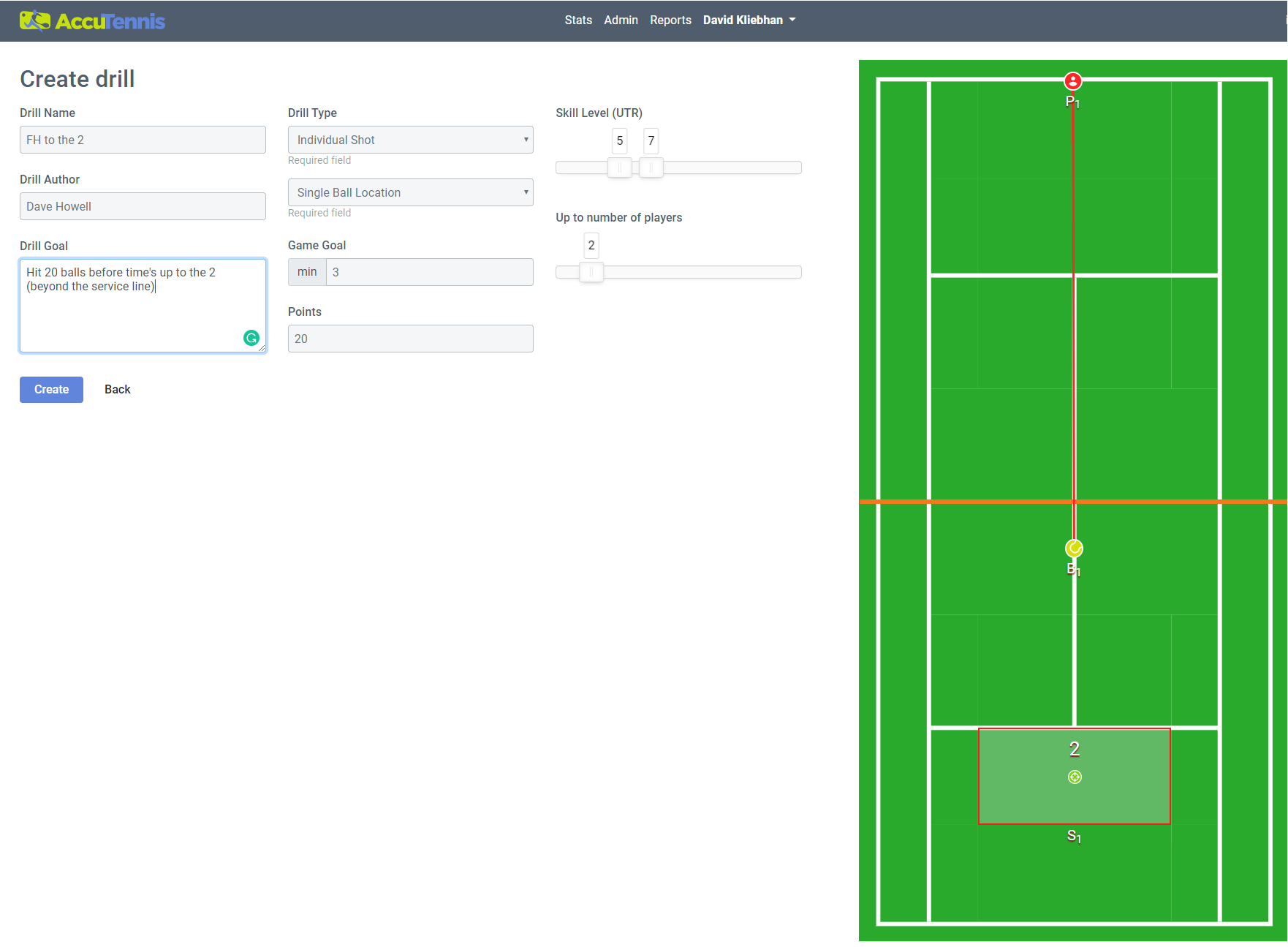
Task: Expand the Single Ball Location dropdown
Action: point(410,192)
